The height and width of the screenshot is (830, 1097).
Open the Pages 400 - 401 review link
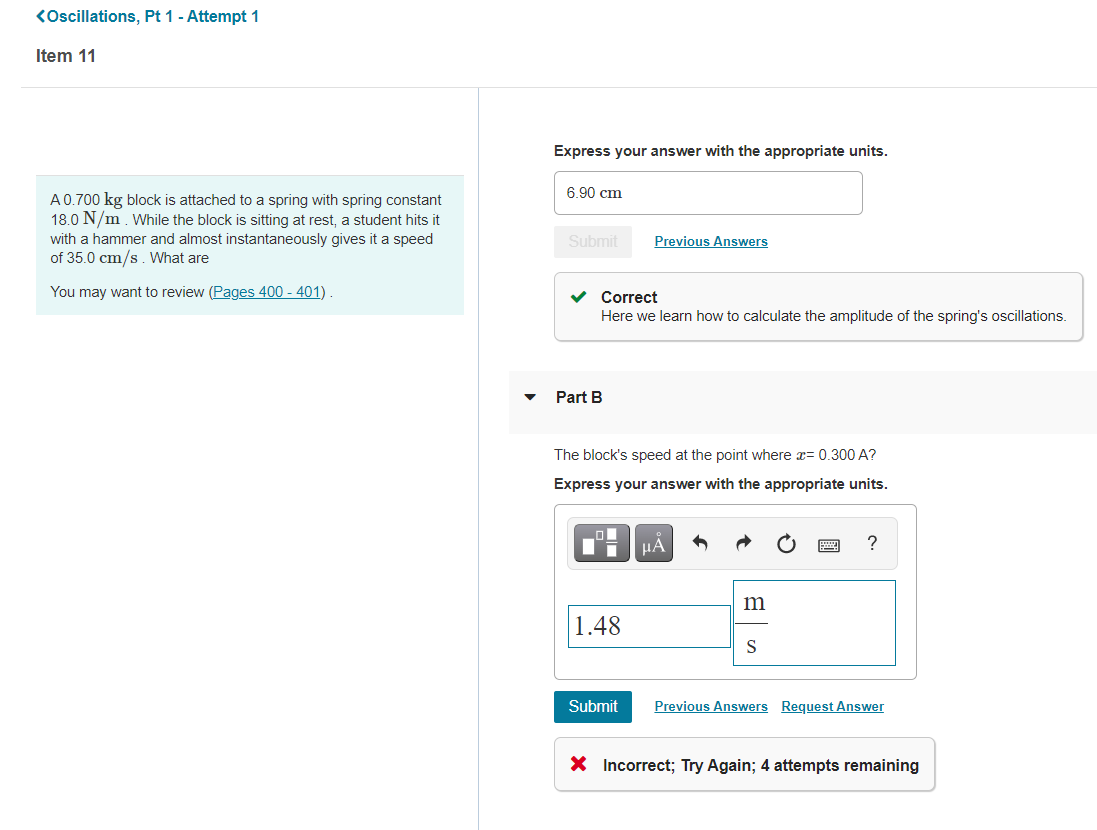point(266,291)
